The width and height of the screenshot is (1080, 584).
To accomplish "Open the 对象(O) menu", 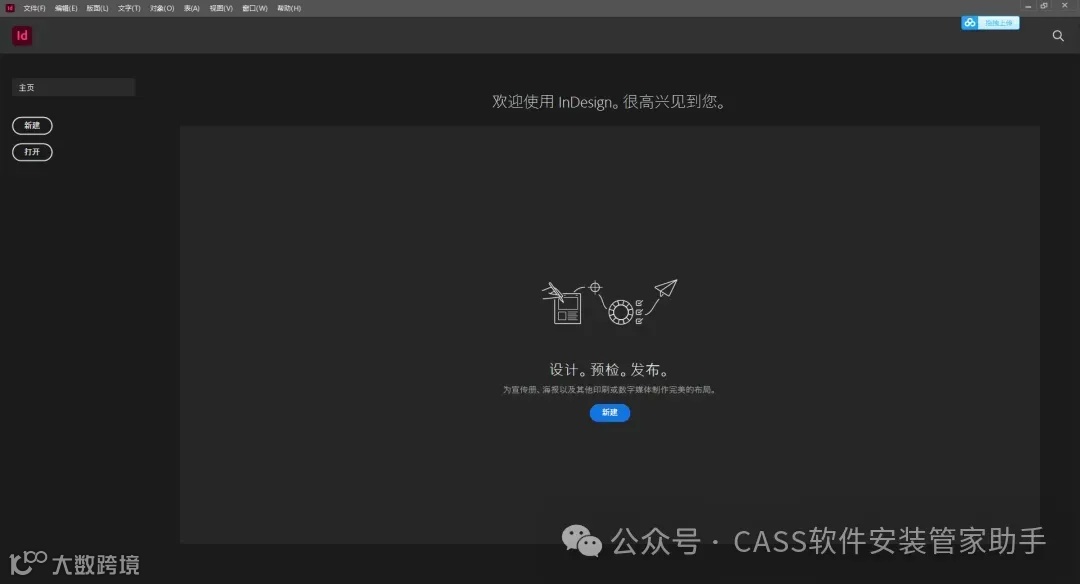I will [x=162, y=8].
